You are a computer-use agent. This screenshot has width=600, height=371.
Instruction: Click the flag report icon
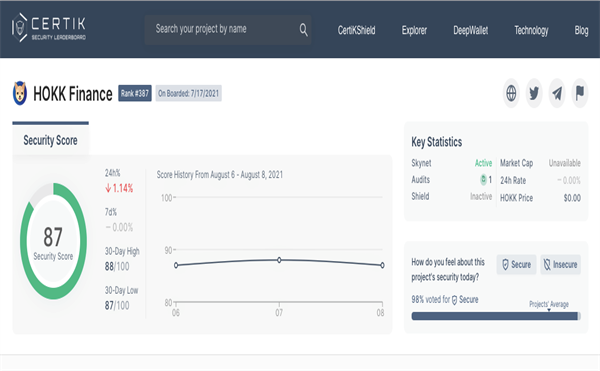click(580, 93)
